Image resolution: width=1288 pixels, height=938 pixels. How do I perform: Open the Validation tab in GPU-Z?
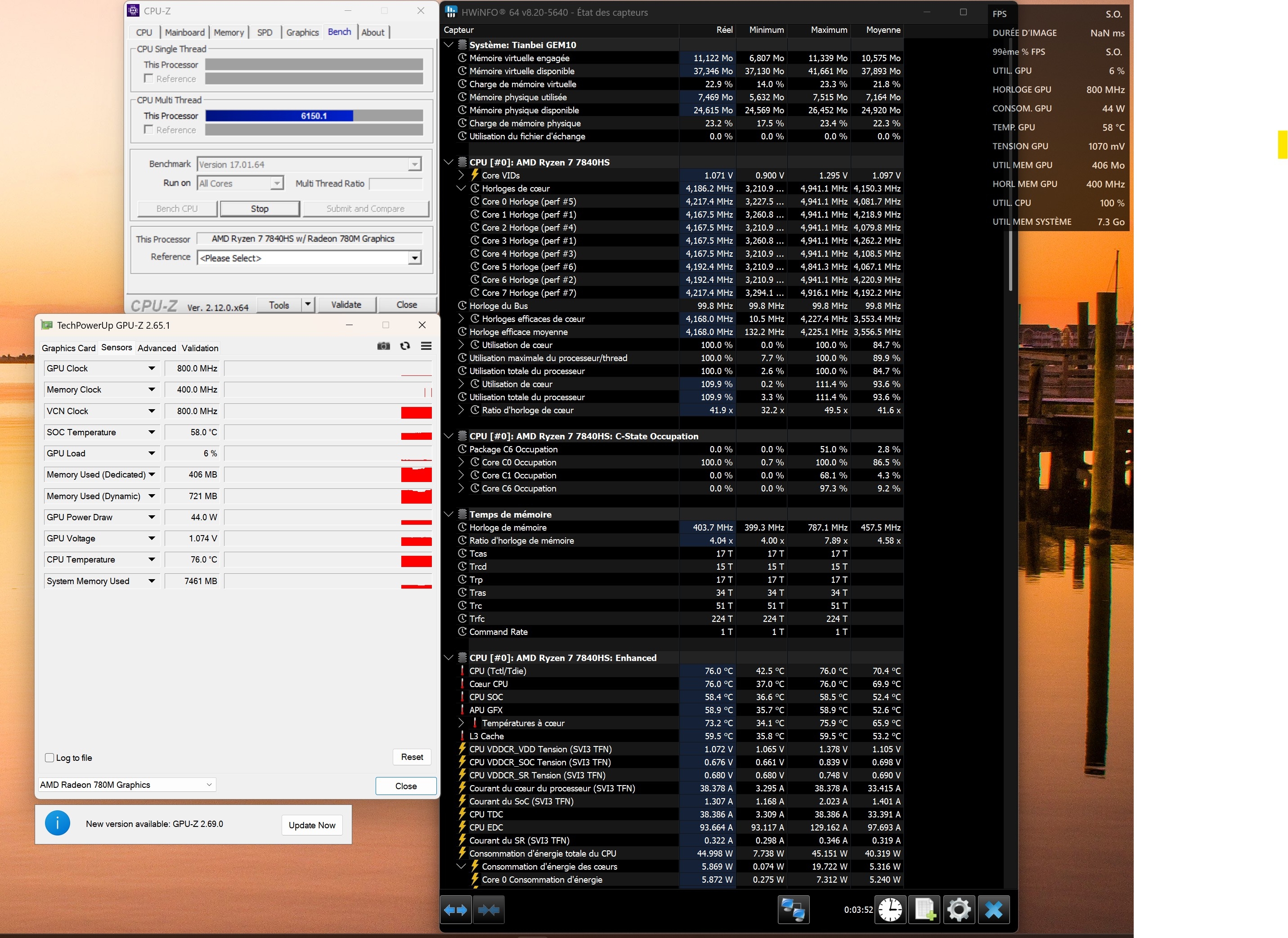point(200,348)
